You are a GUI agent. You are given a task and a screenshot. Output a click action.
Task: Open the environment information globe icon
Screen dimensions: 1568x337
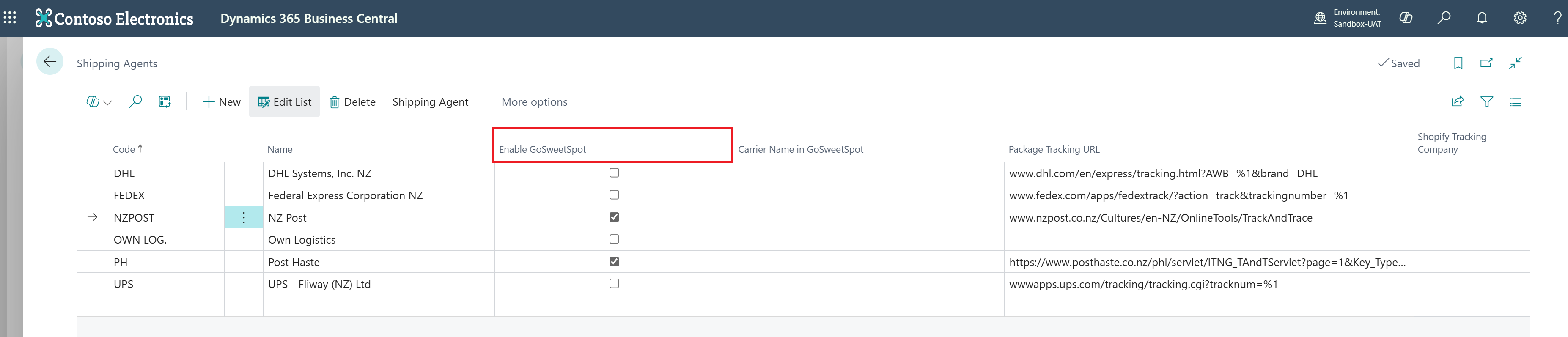point(1320,18)
